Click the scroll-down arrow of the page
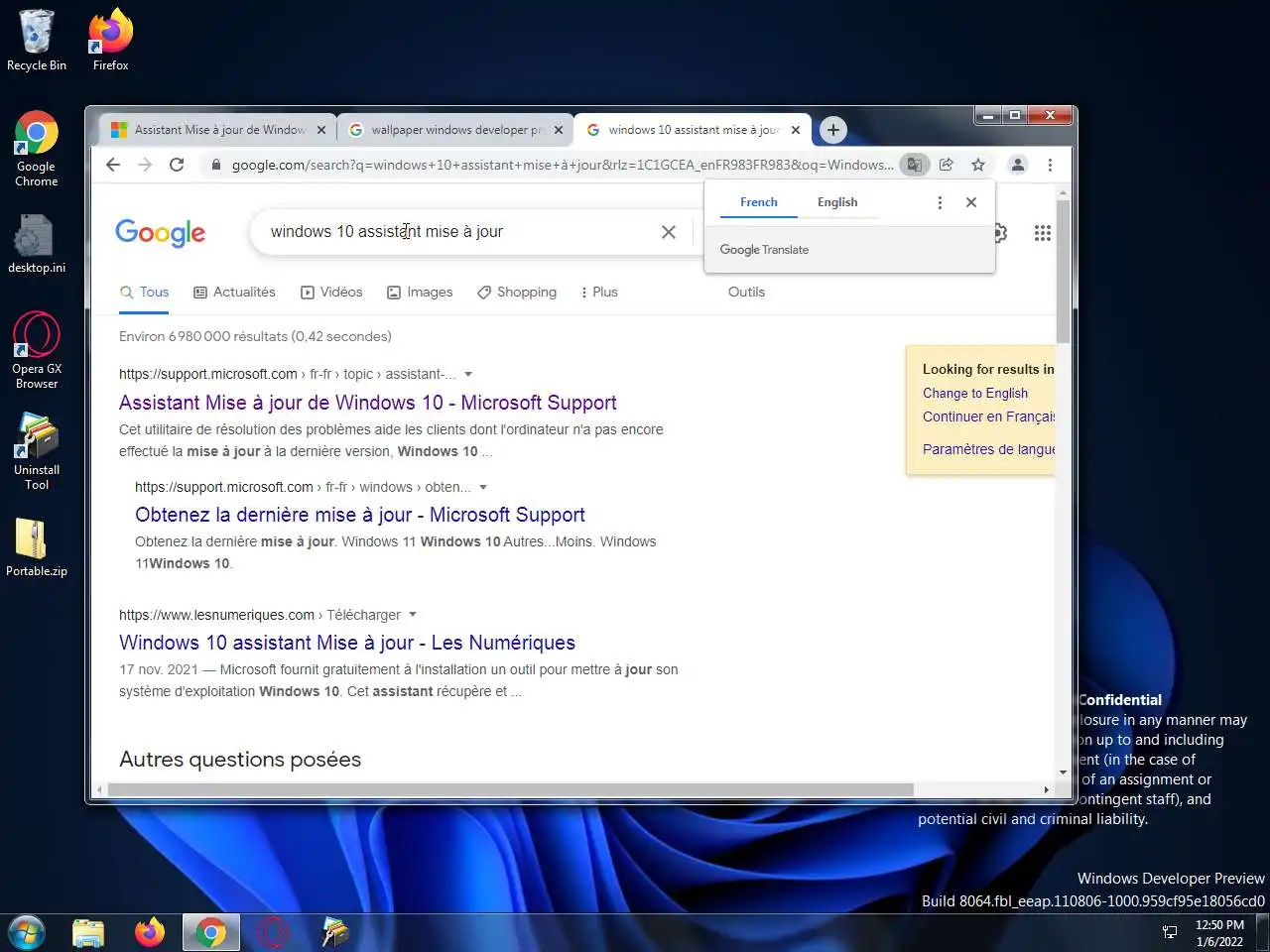The height and width of the screenshot is (952, 1270). click(x=1064, y=773)
